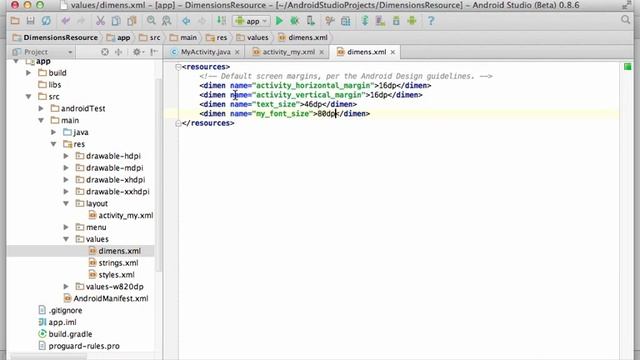Expand the java folder
This screenshot has width=640, height=360.
tap(53, 132)
